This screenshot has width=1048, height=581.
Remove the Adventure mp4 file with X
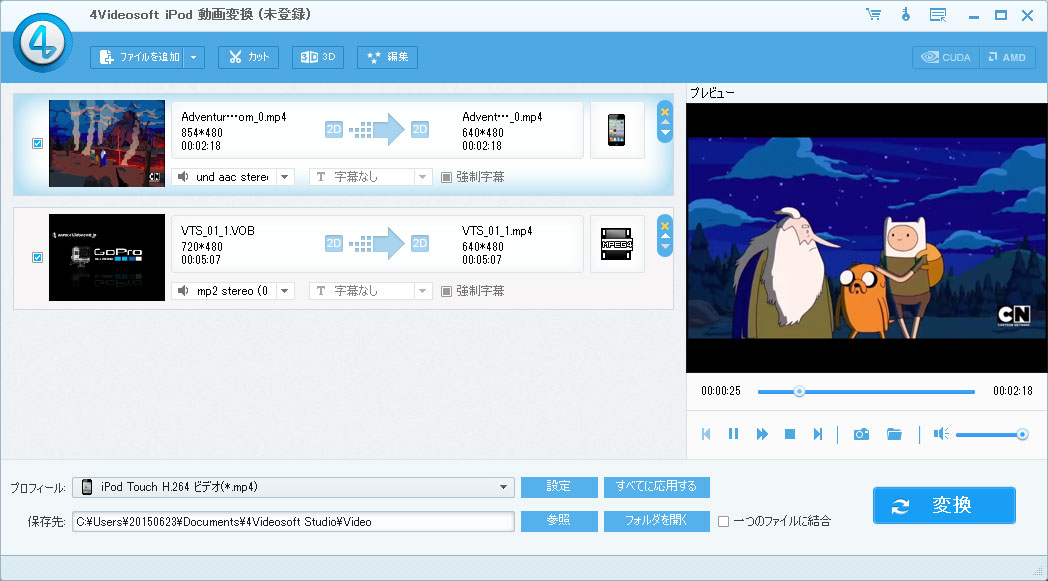tap(665, 112)
